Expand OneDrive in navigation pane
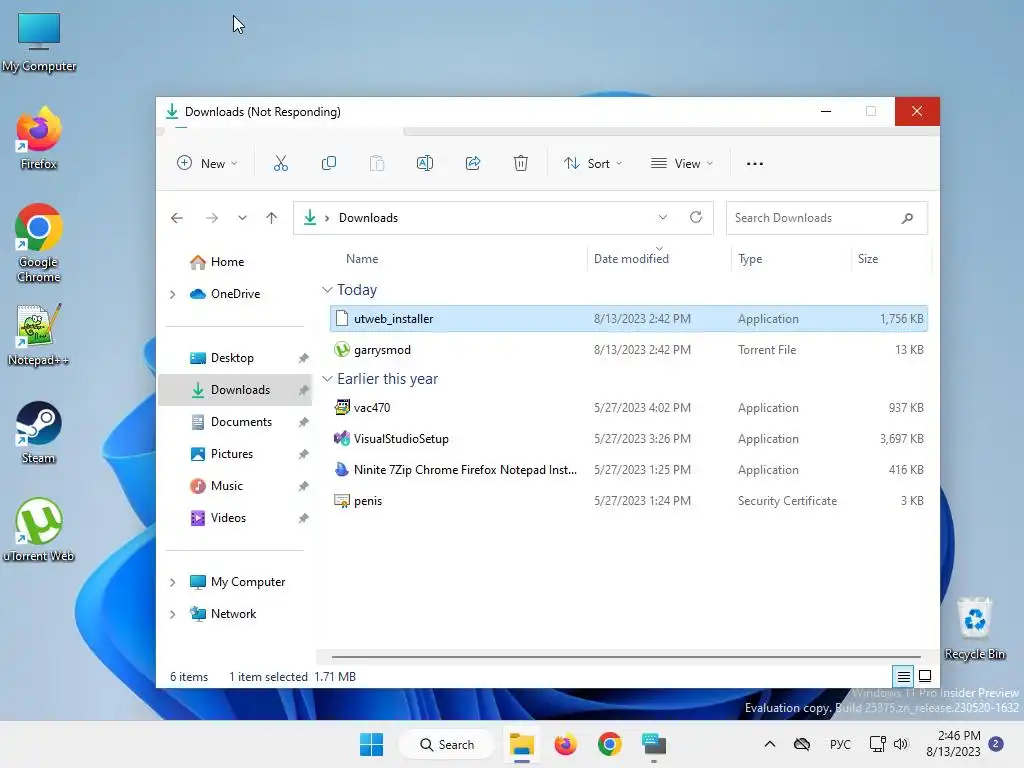Viewport: 1024px width, 768px height. [x=172, y=295]
